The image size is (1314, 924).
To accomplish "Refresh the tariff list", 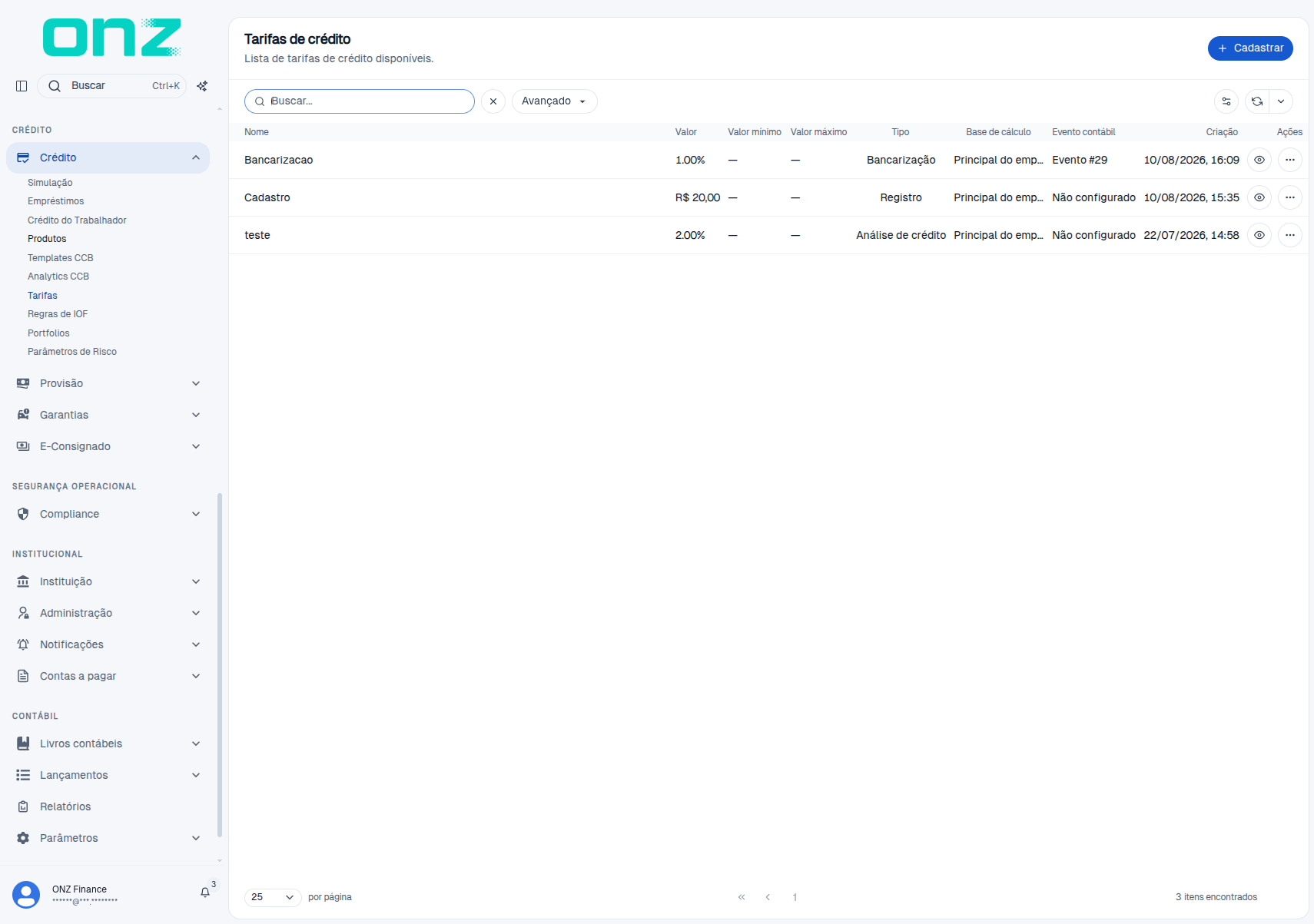I will coord(1257,101).
